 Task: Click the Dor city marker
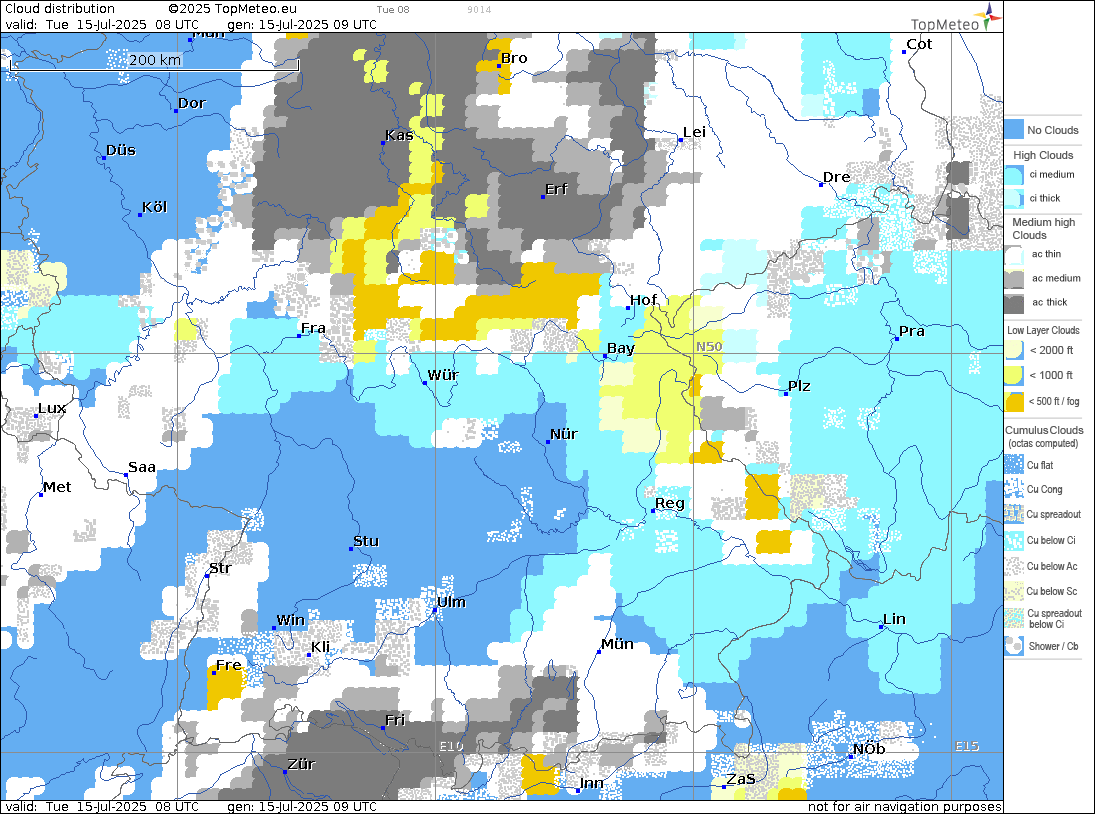(176, 110)
